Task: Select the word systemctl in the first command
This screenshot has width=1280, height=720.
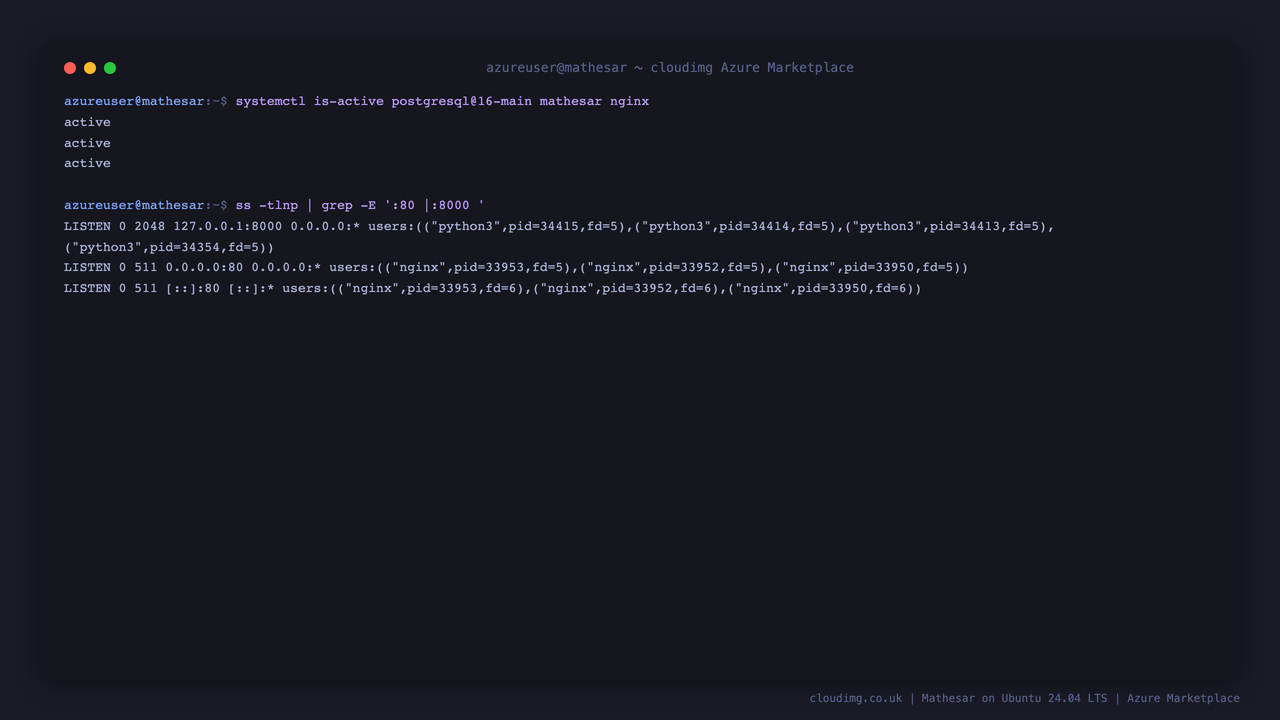Action: click(x=271, y=101)
